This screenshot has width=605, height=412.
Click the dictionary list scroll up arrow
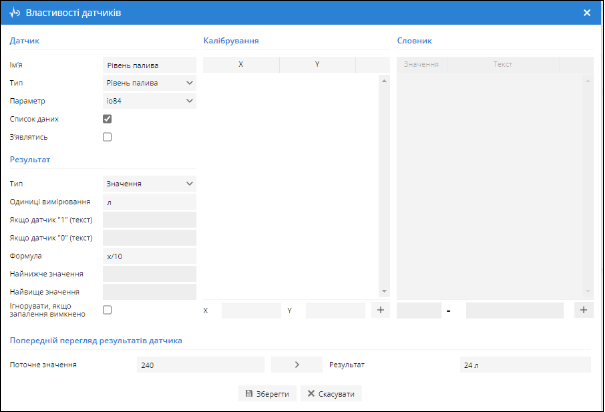point(588,81)
